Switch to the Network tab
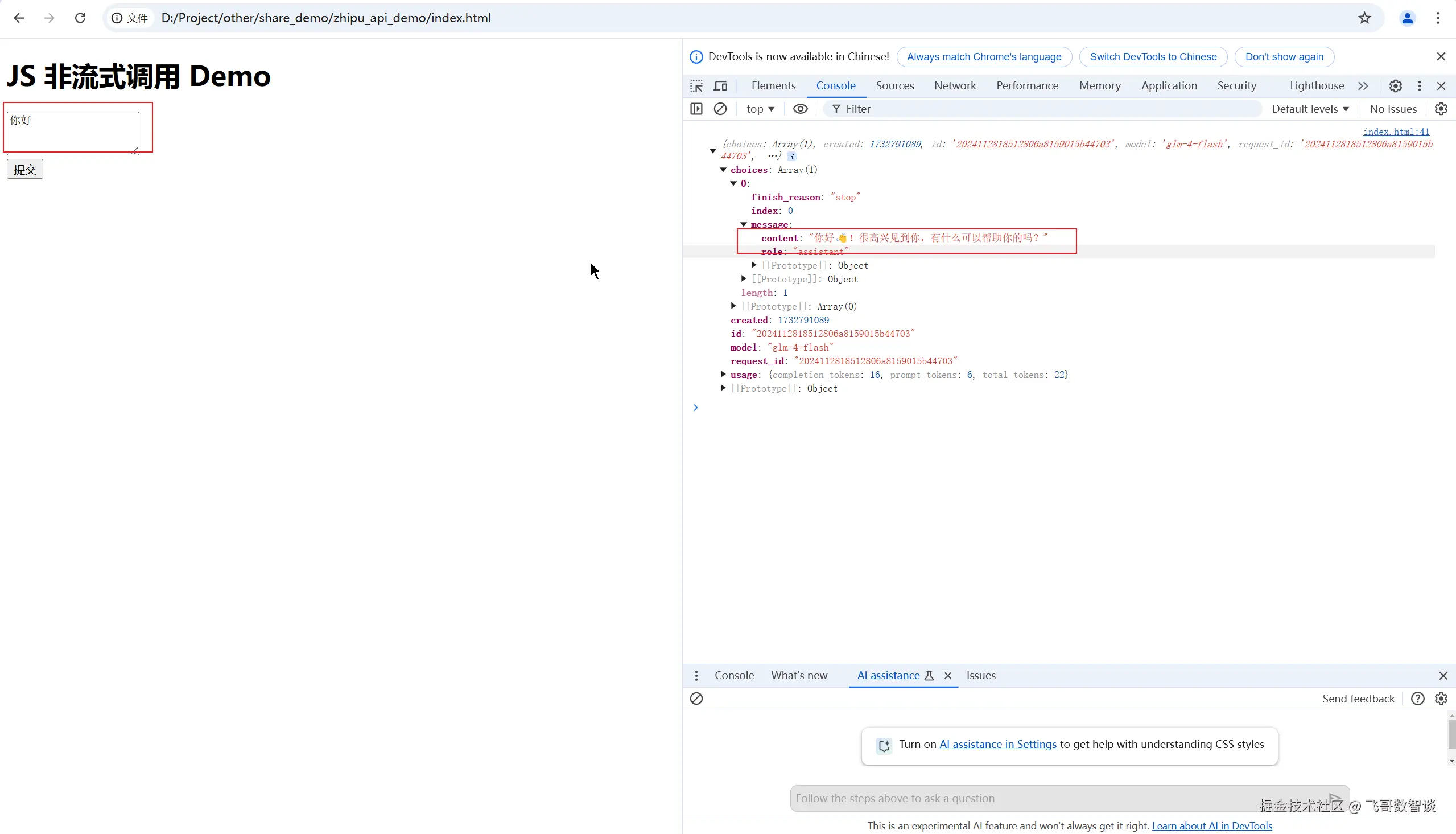 955,85
